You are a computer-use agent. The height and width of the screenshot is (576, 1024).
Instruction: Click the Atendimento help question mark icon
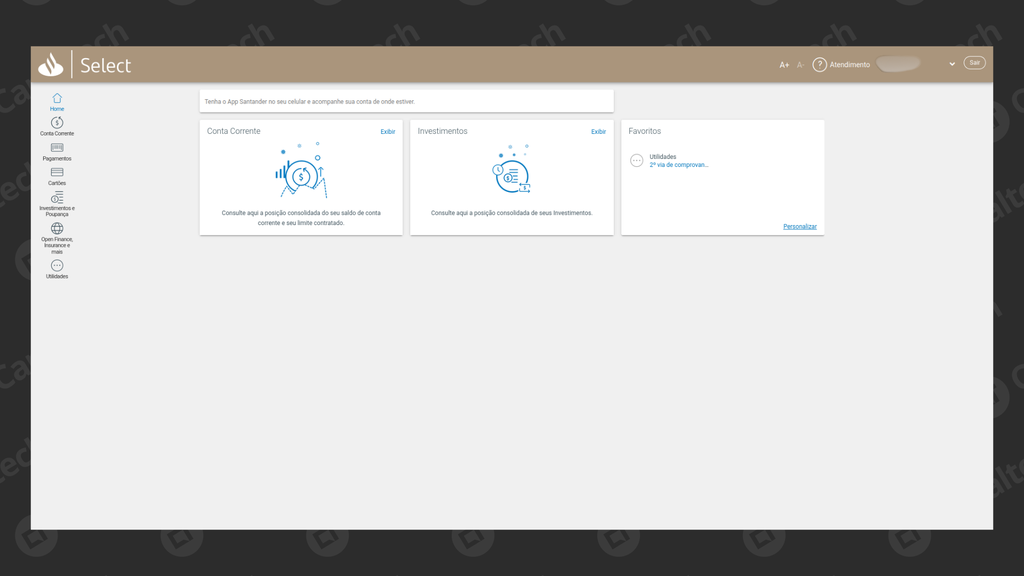pyautogui.click(x=819, y=65)
